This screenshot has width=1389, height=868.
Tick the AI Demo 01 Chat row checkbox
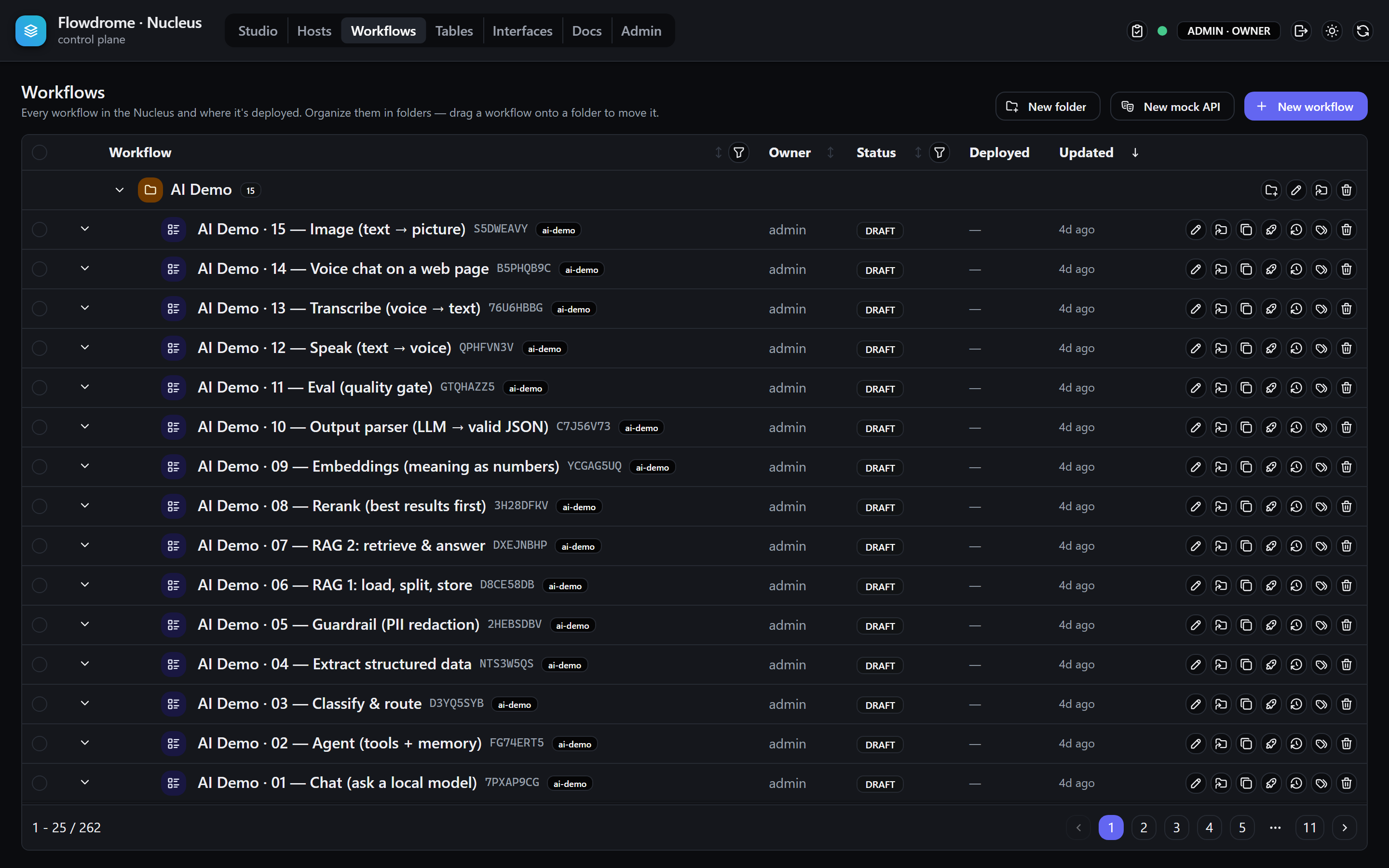(x=40, y=784)
